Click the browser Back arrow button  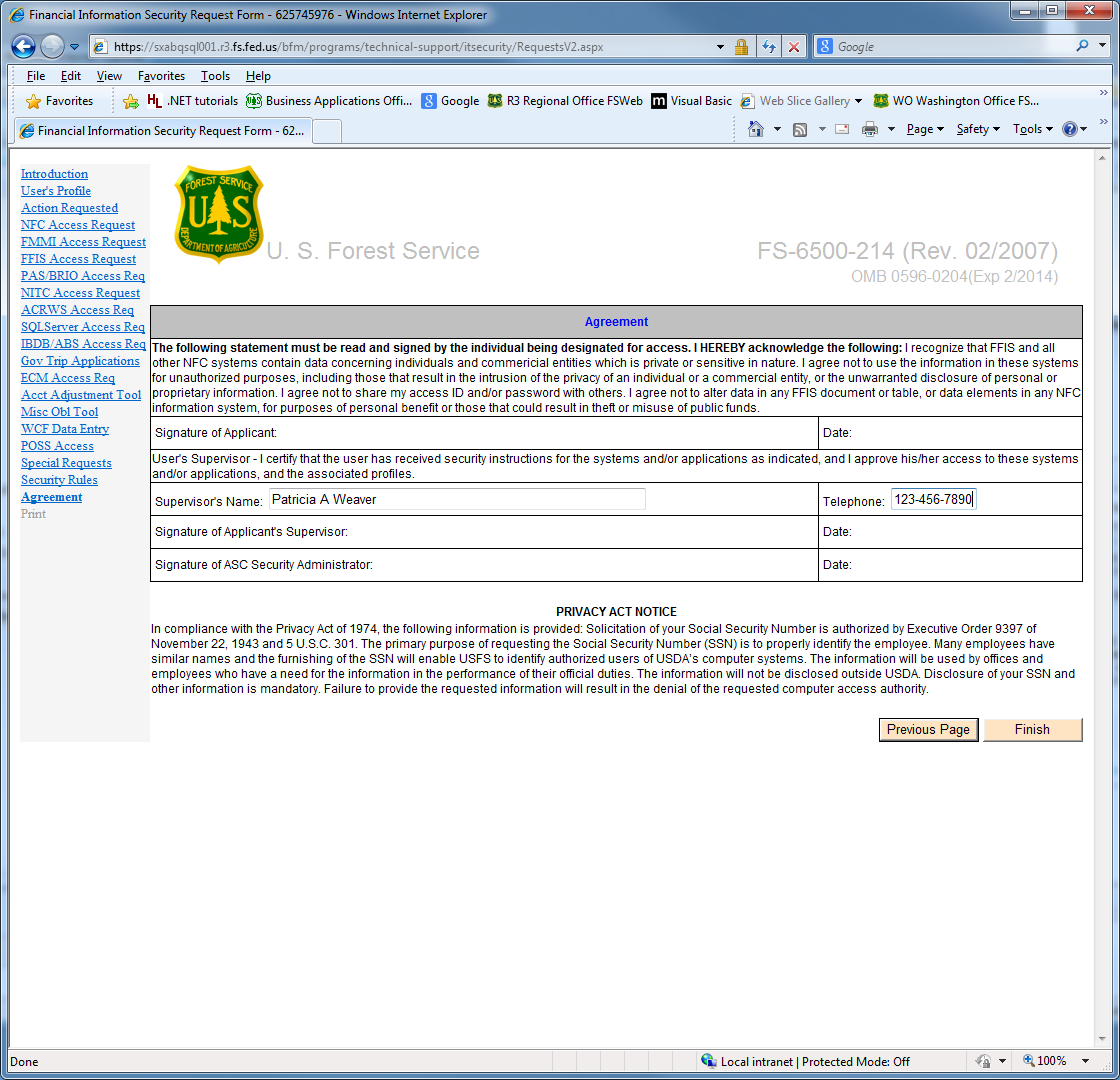(24, 46)
